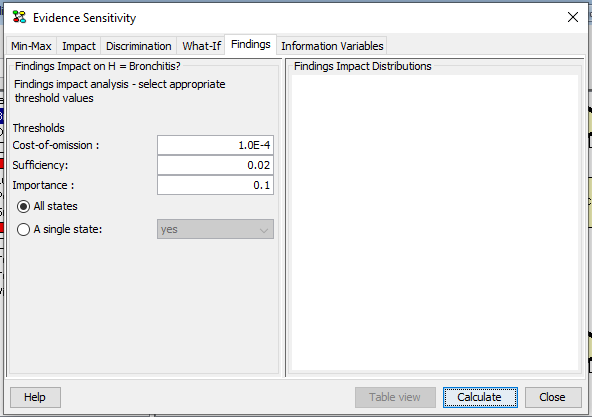Click inside the Findings Impact Distributions panel
The image size is (592, 417).
[435, 222]
